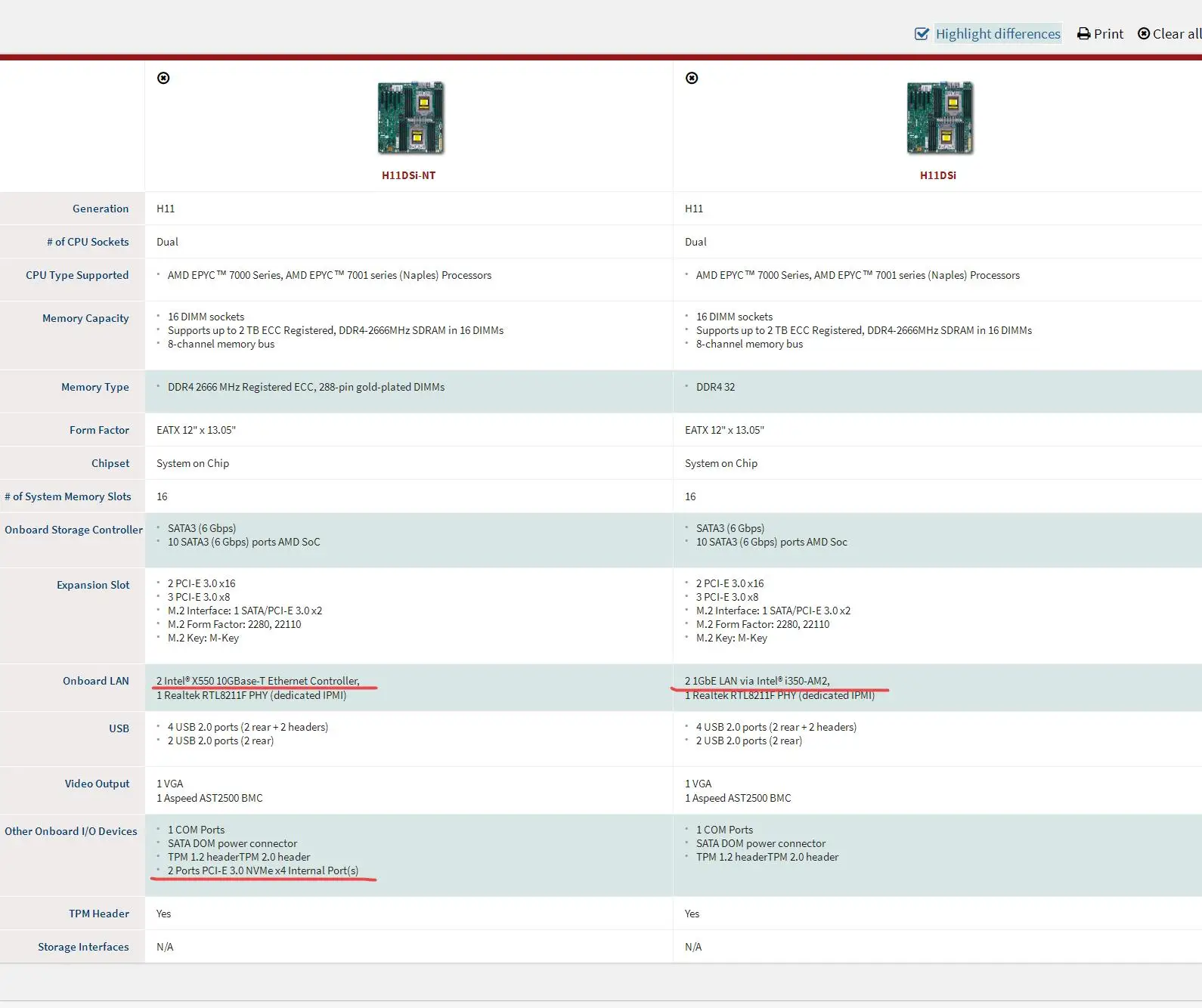1202x1008 pixels.
Task: Open the H11DSi-NT motherboard thumbnail
Action: click(x=410, y=118)
